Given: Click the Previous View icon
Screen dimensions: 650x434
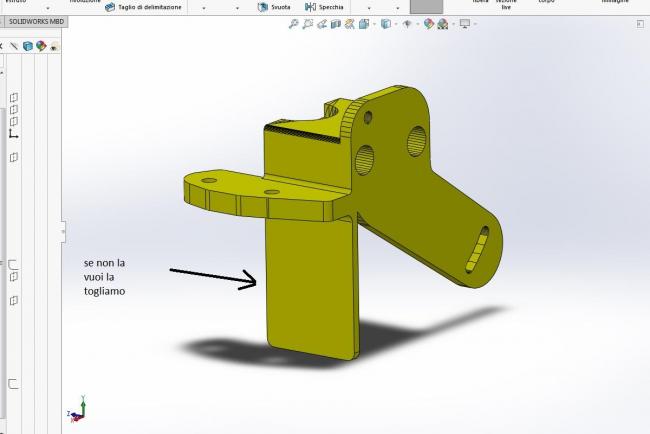Looking at the screenshot, I should pyautogui.click(x=323, y=24).
